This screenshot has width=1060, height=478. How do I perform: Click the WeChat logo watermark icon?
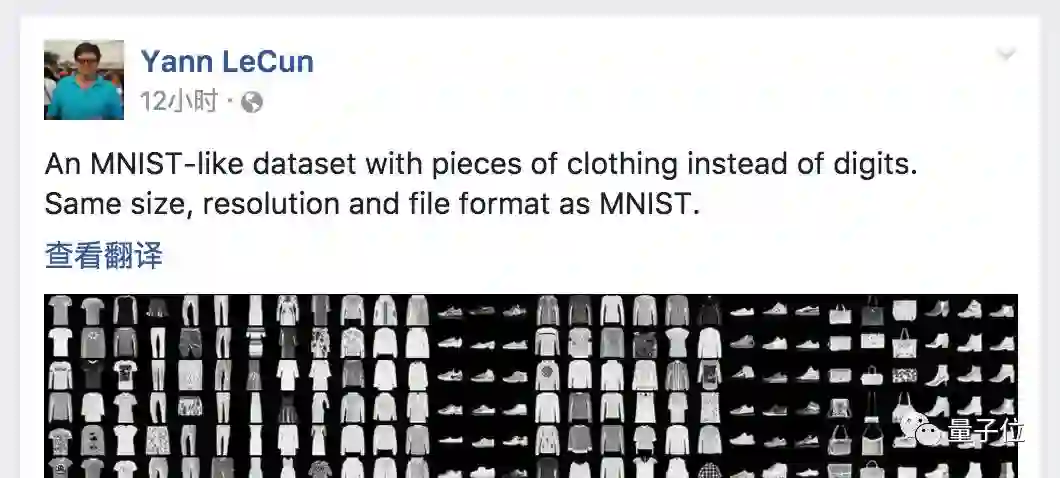pos(922,429)
